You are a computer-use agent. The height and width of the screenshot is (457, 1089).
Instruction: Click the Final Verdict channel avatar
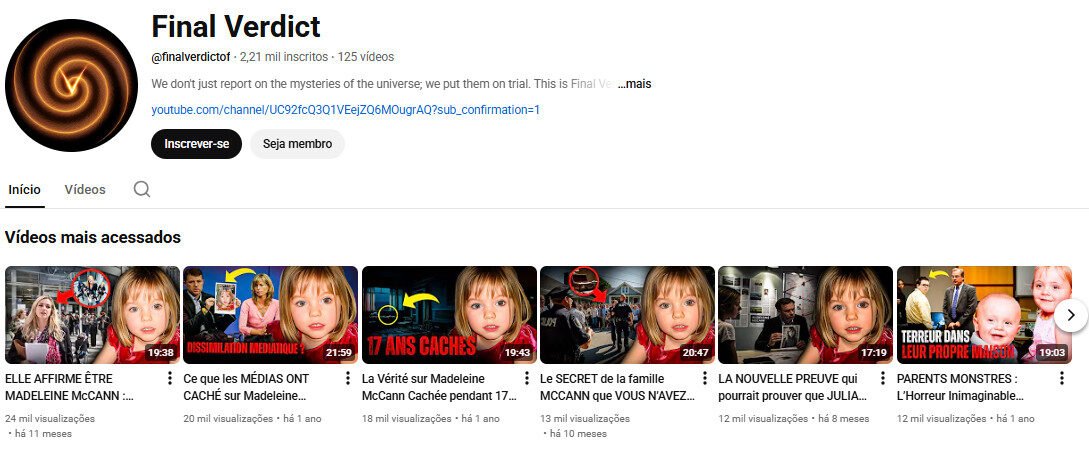tap(71, 85)
